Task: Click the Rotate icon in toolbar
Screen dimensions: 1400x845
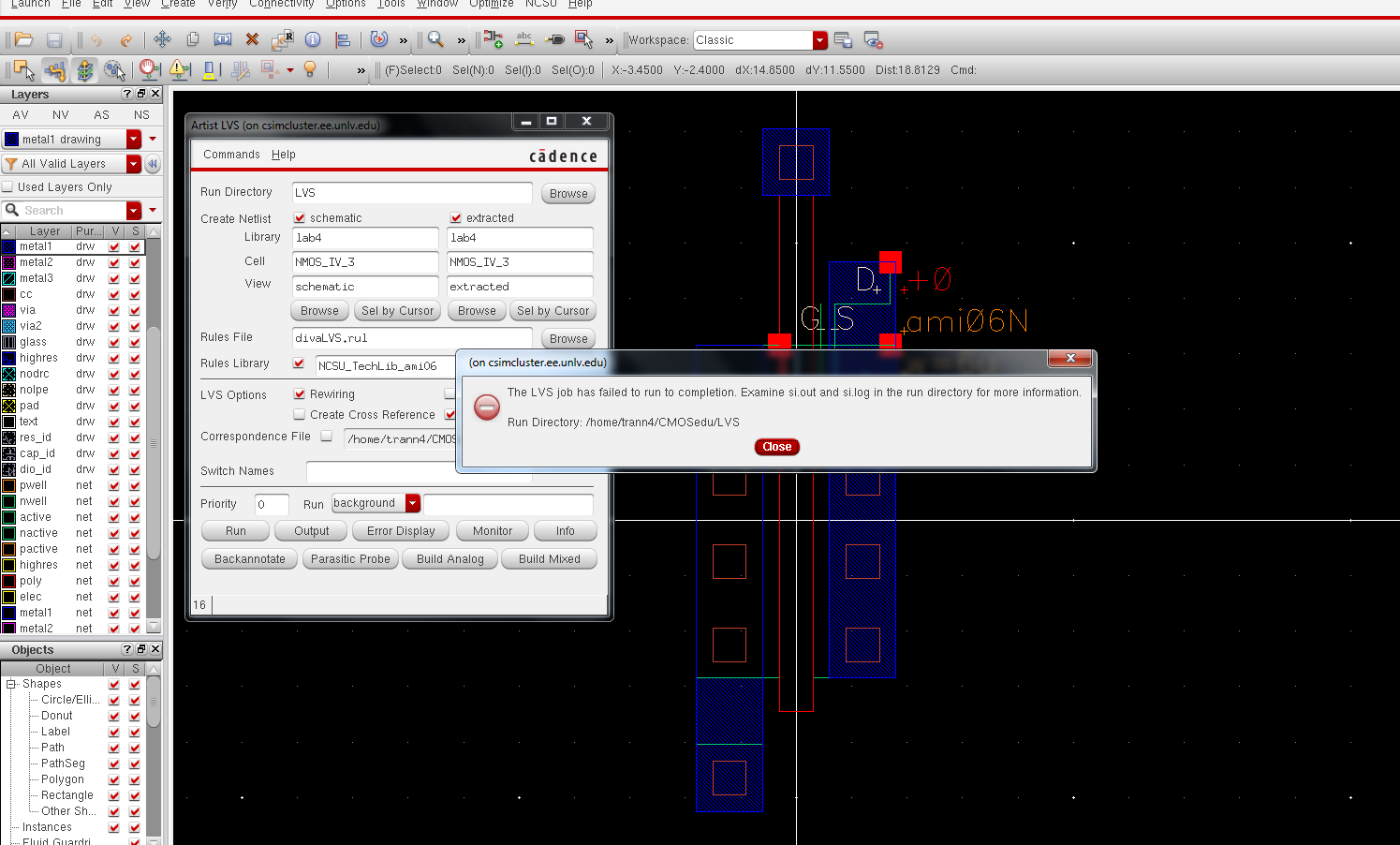Action: (x=378, y=39)
